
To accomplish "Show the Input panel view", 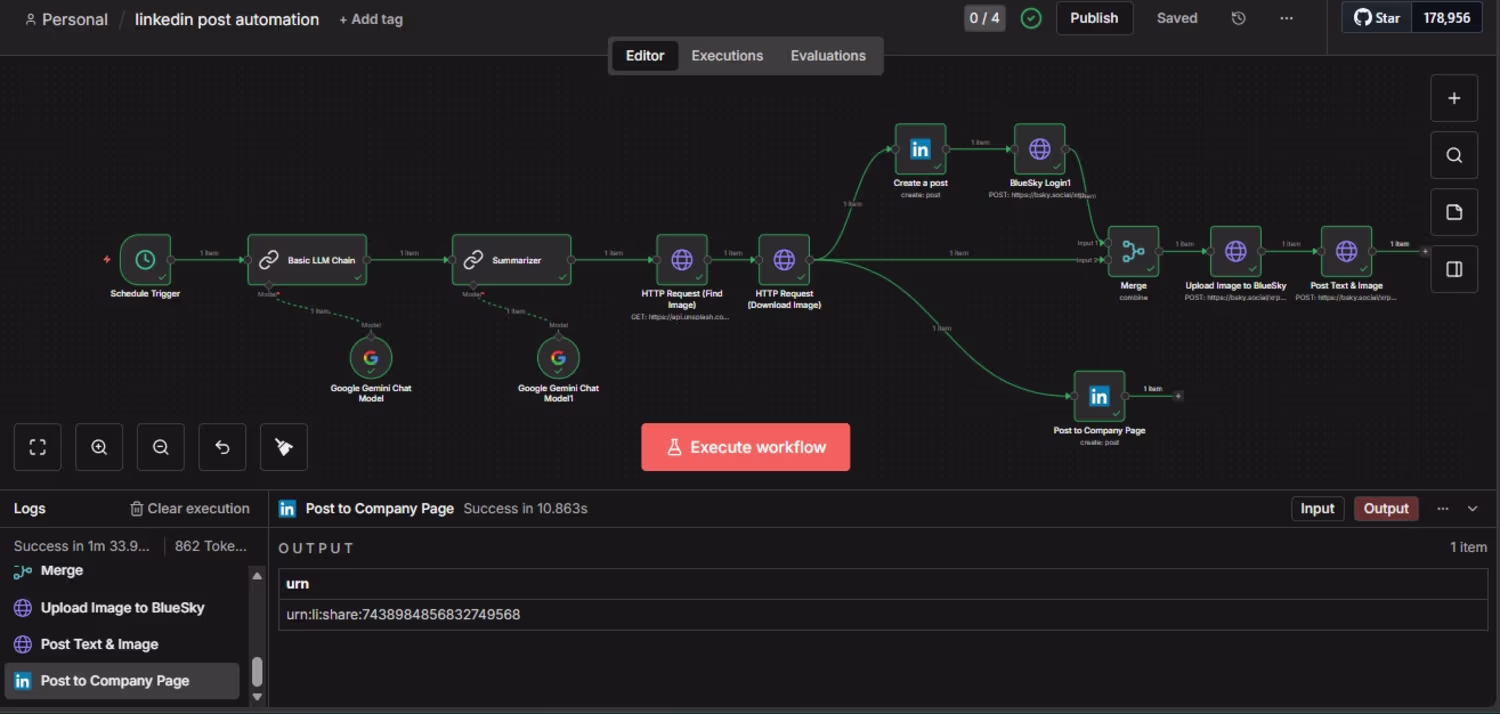I will tap(1317, 509).
